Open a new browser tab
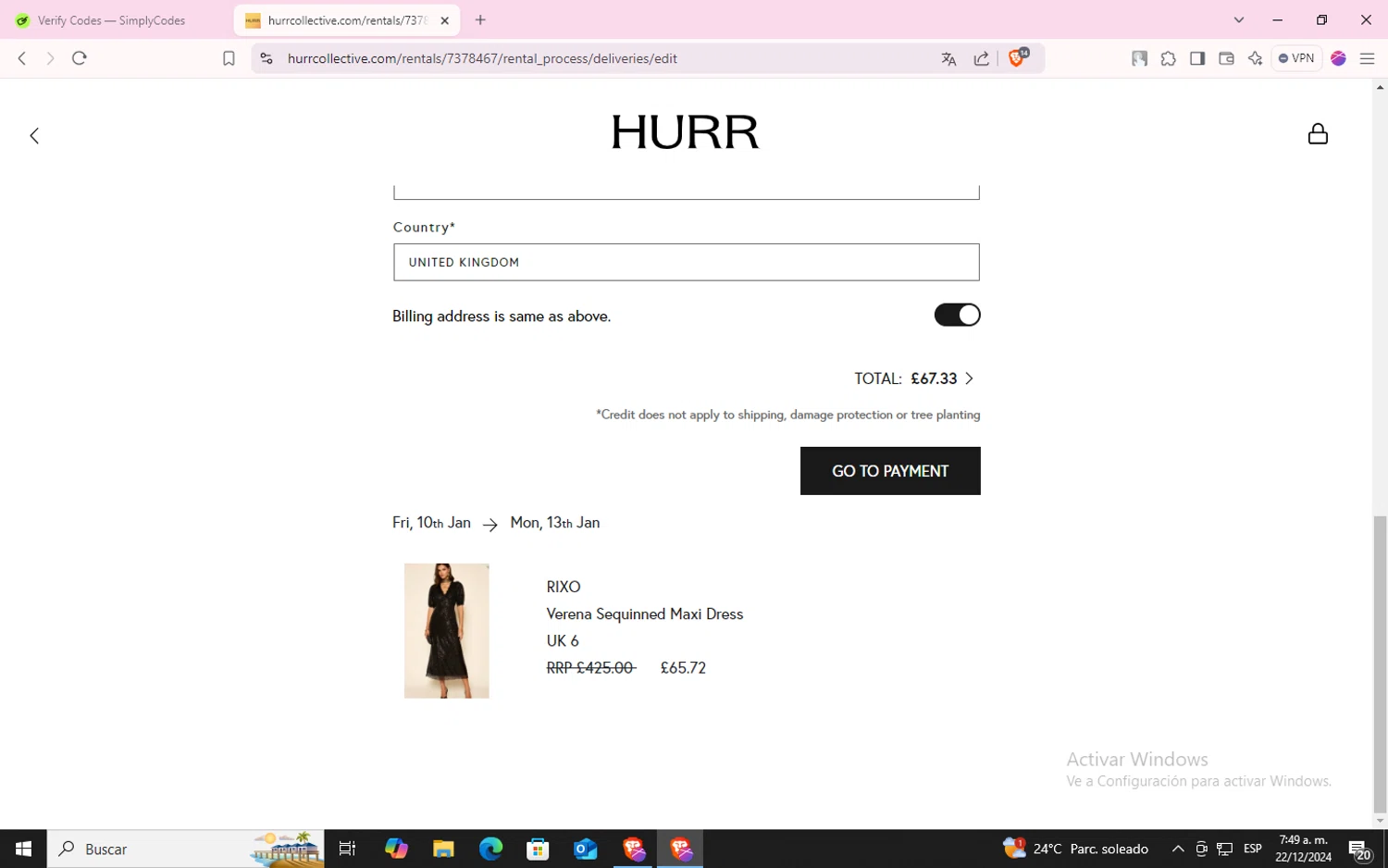The image size is (1388, 868). click(480, 20)
